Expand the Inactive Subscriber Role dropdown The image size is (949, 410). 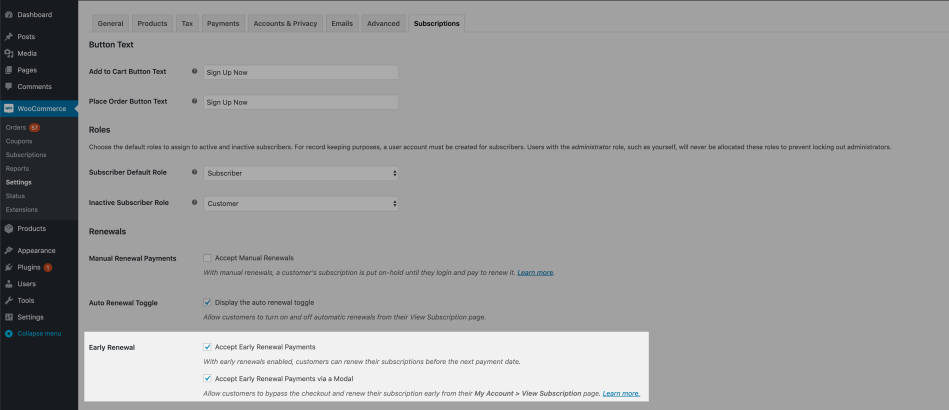pyautogui.click(x=300, y=204)
